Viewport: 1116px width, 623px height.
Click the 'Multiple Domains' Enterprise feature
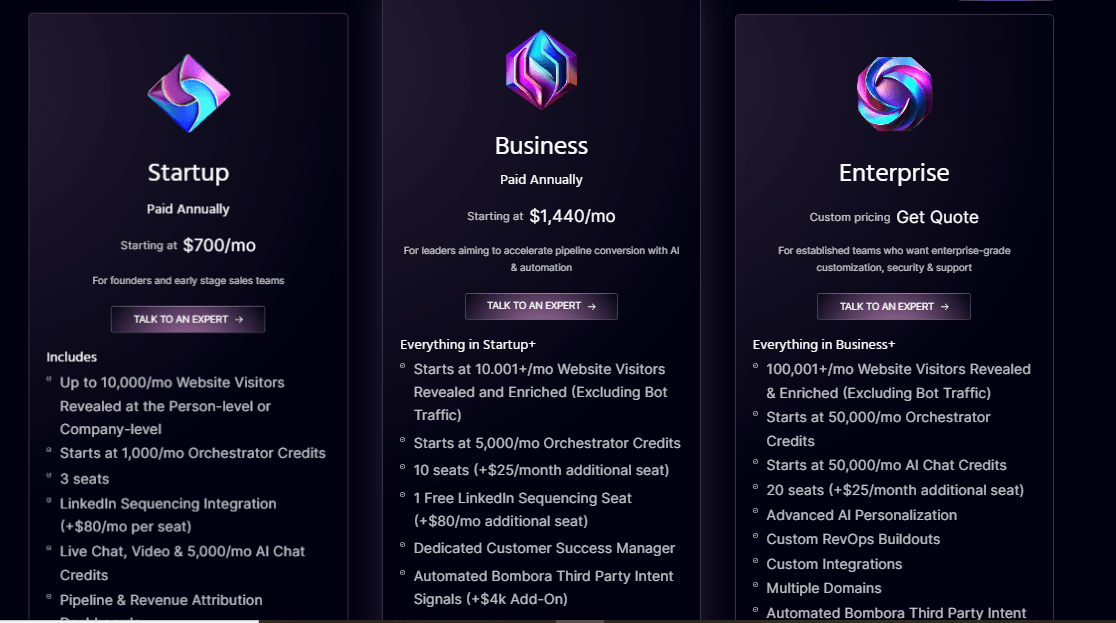pyautogui.click(x=823, y=588)
